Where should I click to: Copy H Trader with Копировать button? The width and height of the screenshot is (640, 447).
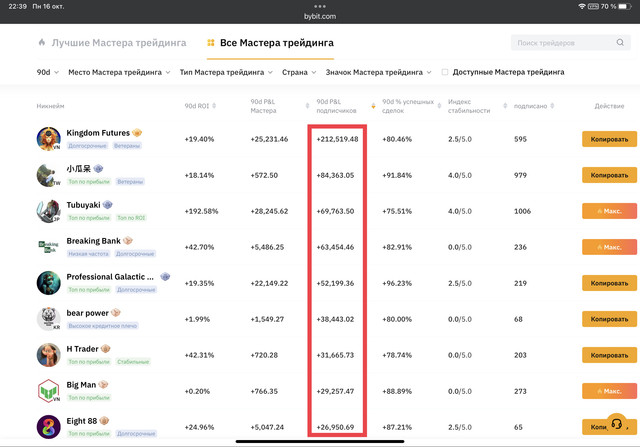609,355
